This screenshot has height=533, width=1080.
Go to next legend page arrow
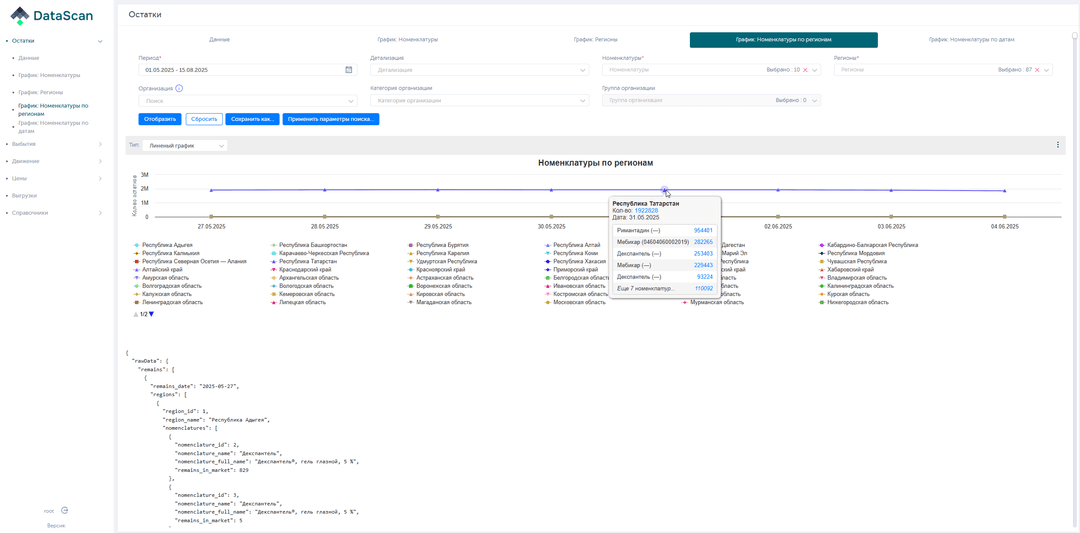(152, 314)
